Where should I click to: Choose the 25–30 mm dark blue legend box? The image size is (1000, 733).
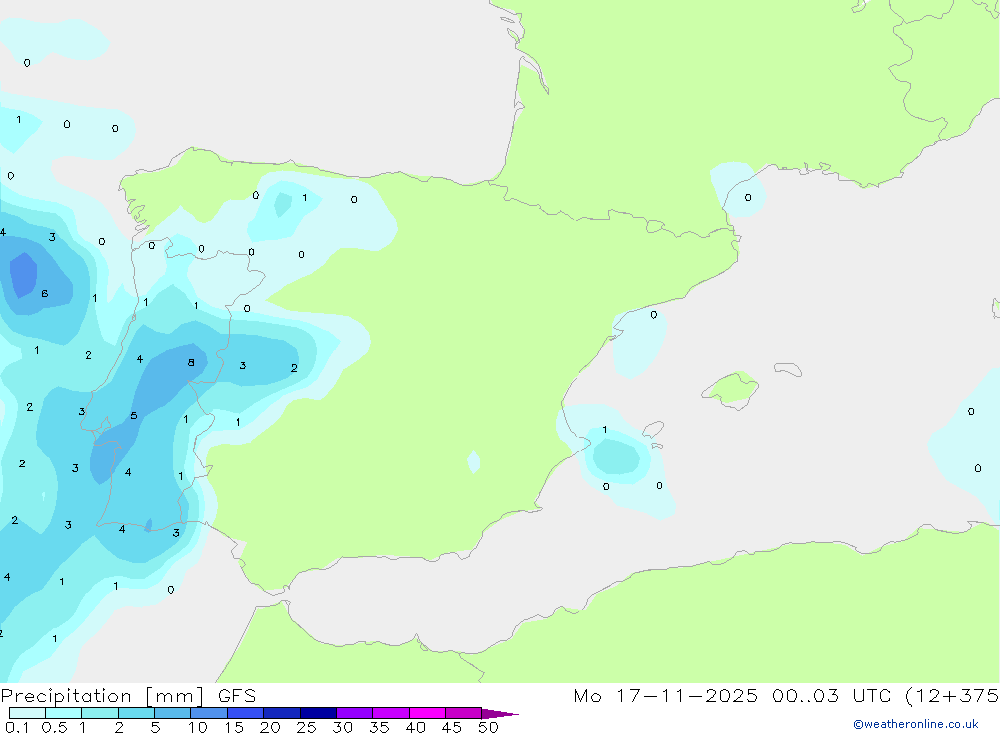[318, 713]
